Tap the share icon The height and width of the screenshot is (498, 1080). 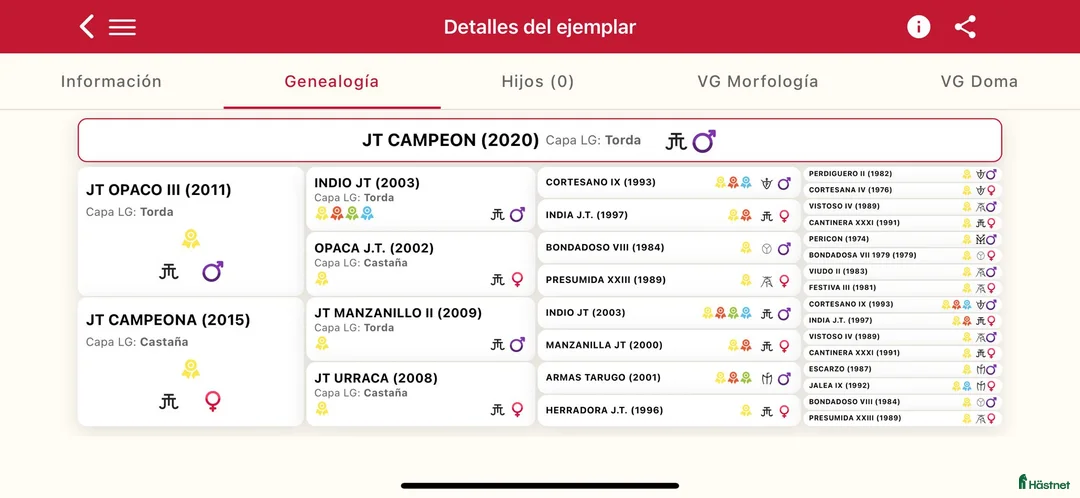[965, 27]
